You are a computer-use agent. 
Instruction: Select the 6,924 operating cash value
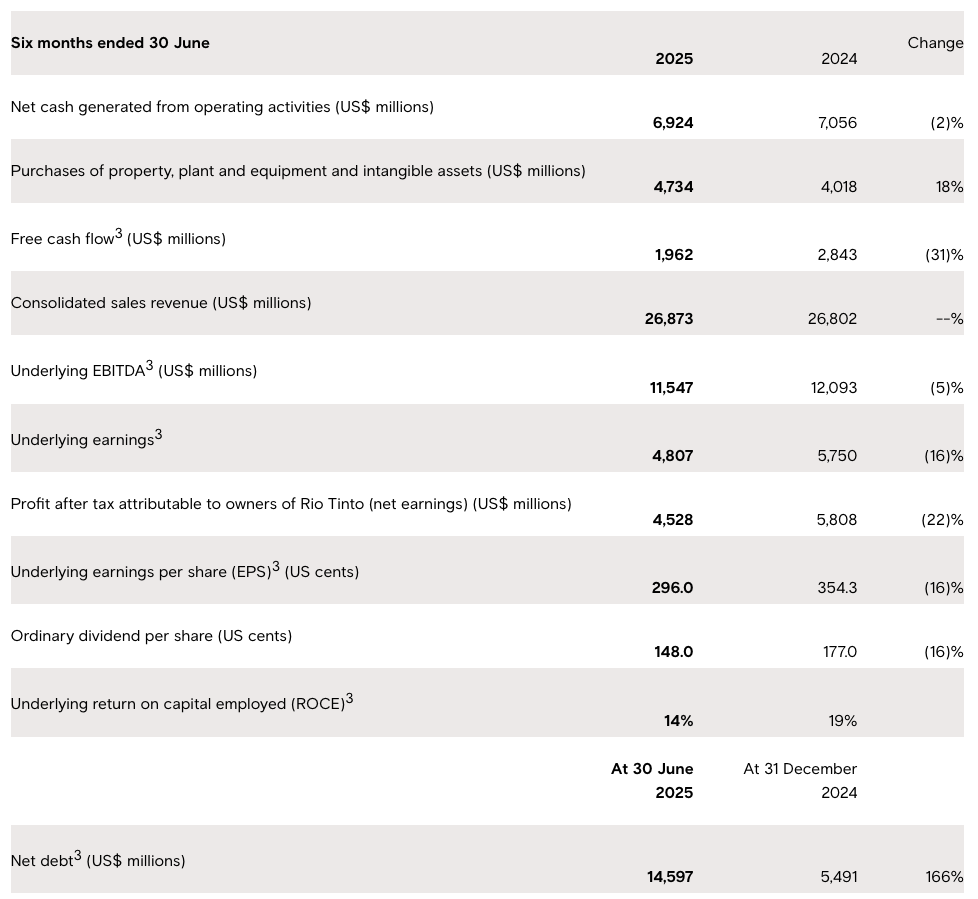coord(673,123)
